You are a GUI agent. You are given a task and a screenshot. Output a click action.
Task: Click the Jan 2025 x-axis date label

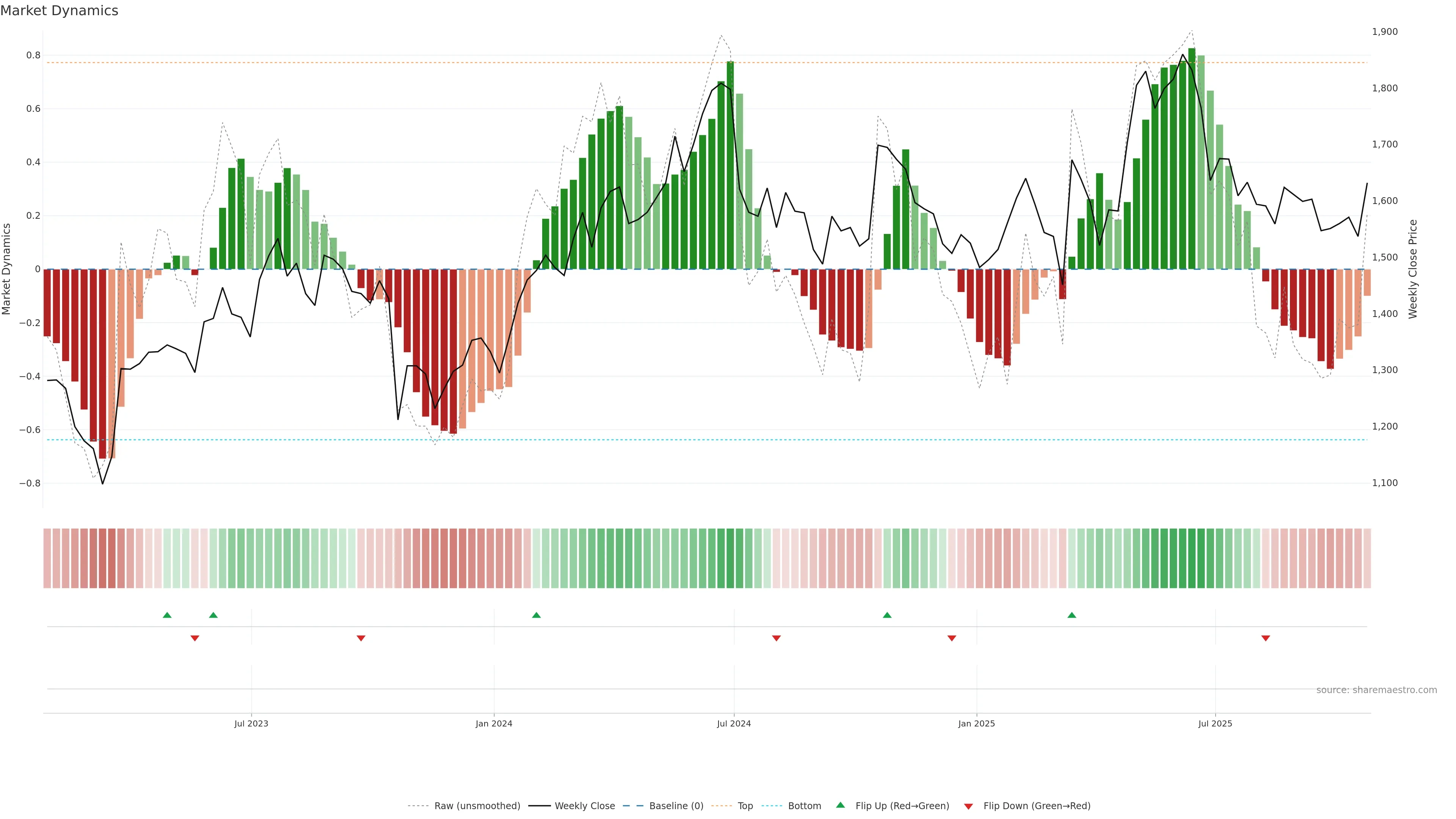(976, 723)
